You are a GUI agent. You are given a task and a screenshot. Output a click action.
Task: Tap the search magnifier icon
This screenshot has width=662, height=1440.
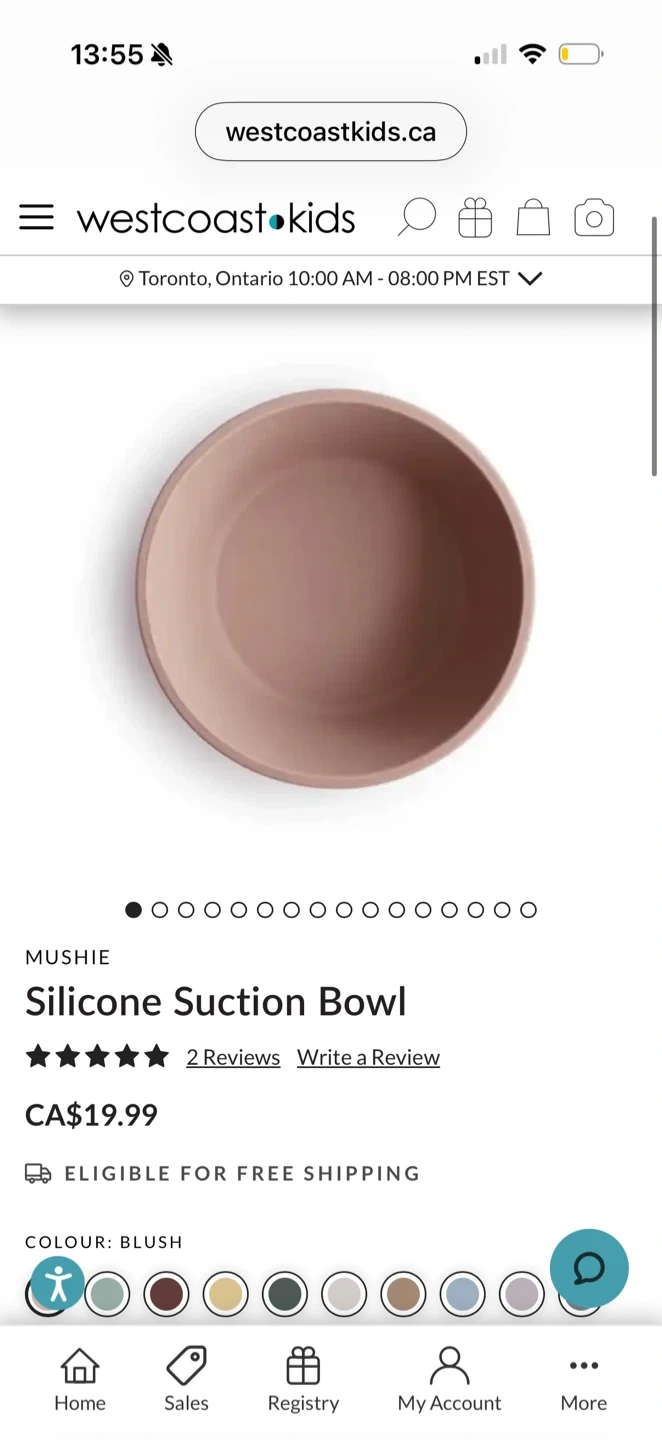click(416, 217)
